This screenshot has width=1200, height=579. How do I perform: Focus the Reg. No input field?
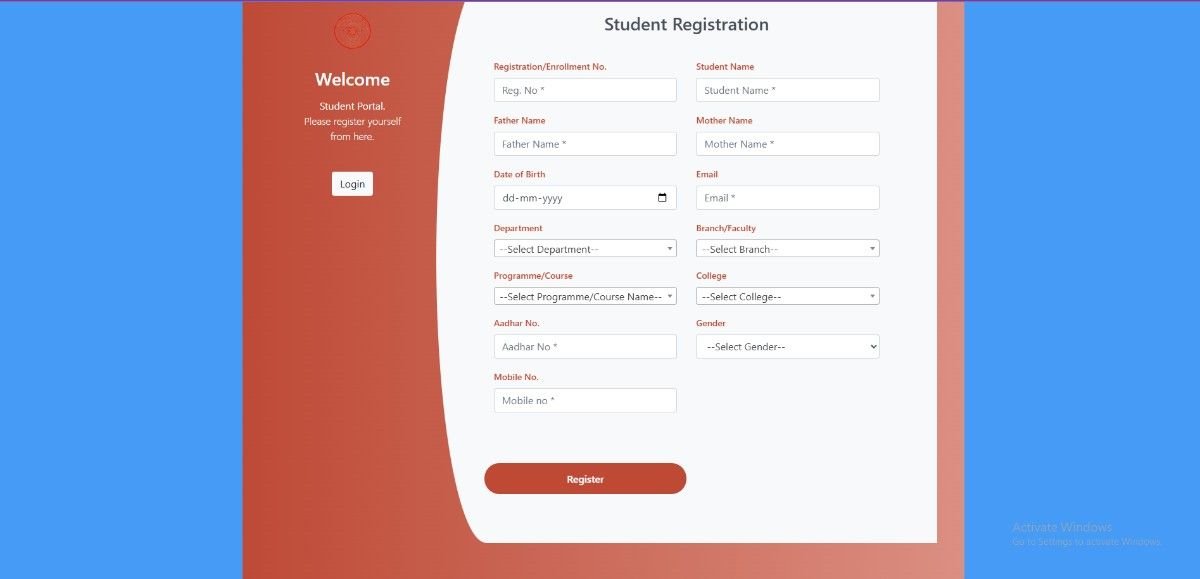(585, 90)
